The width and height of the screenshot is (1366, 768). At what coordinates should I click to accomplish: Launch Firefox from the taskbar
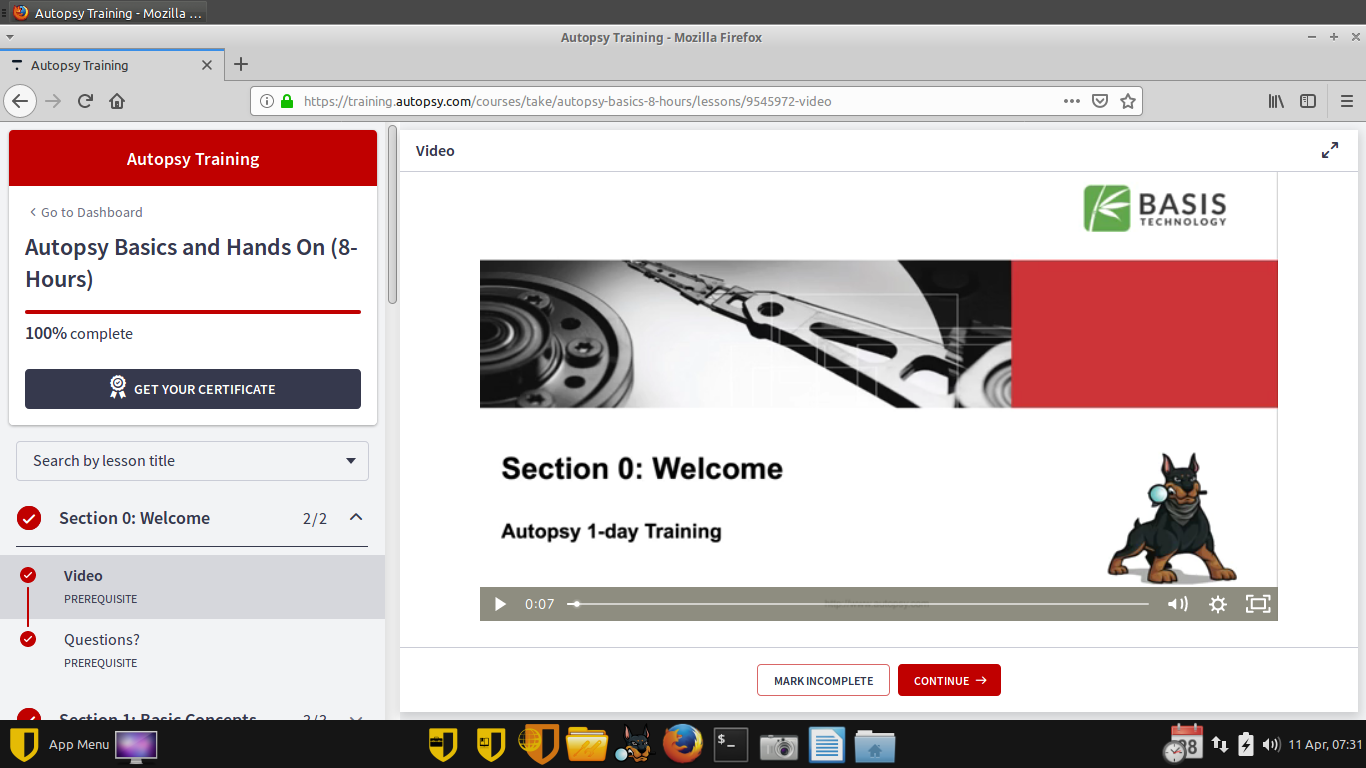click(x=682, y=745)
